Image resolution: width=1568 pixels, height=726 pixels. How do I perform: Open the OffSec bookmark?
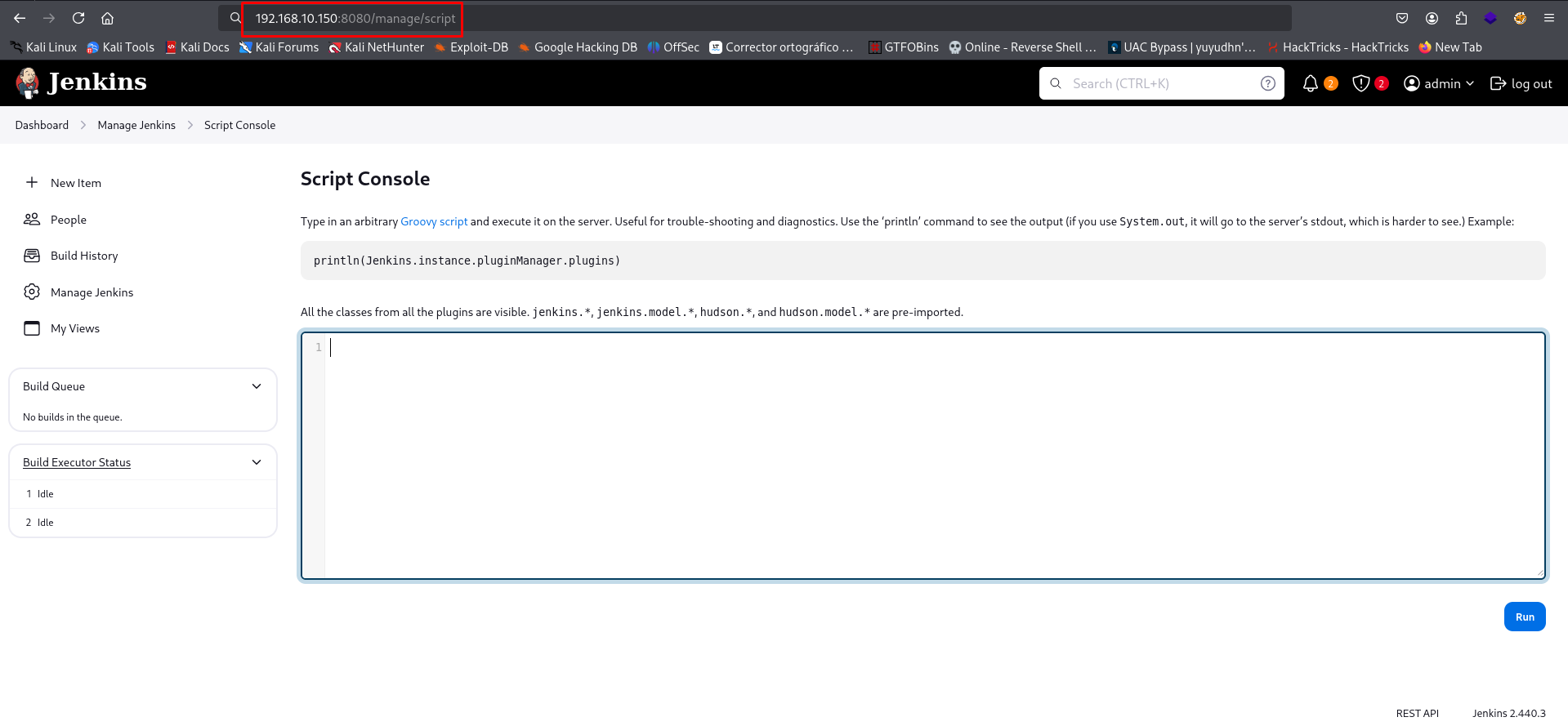pos(673,47)
